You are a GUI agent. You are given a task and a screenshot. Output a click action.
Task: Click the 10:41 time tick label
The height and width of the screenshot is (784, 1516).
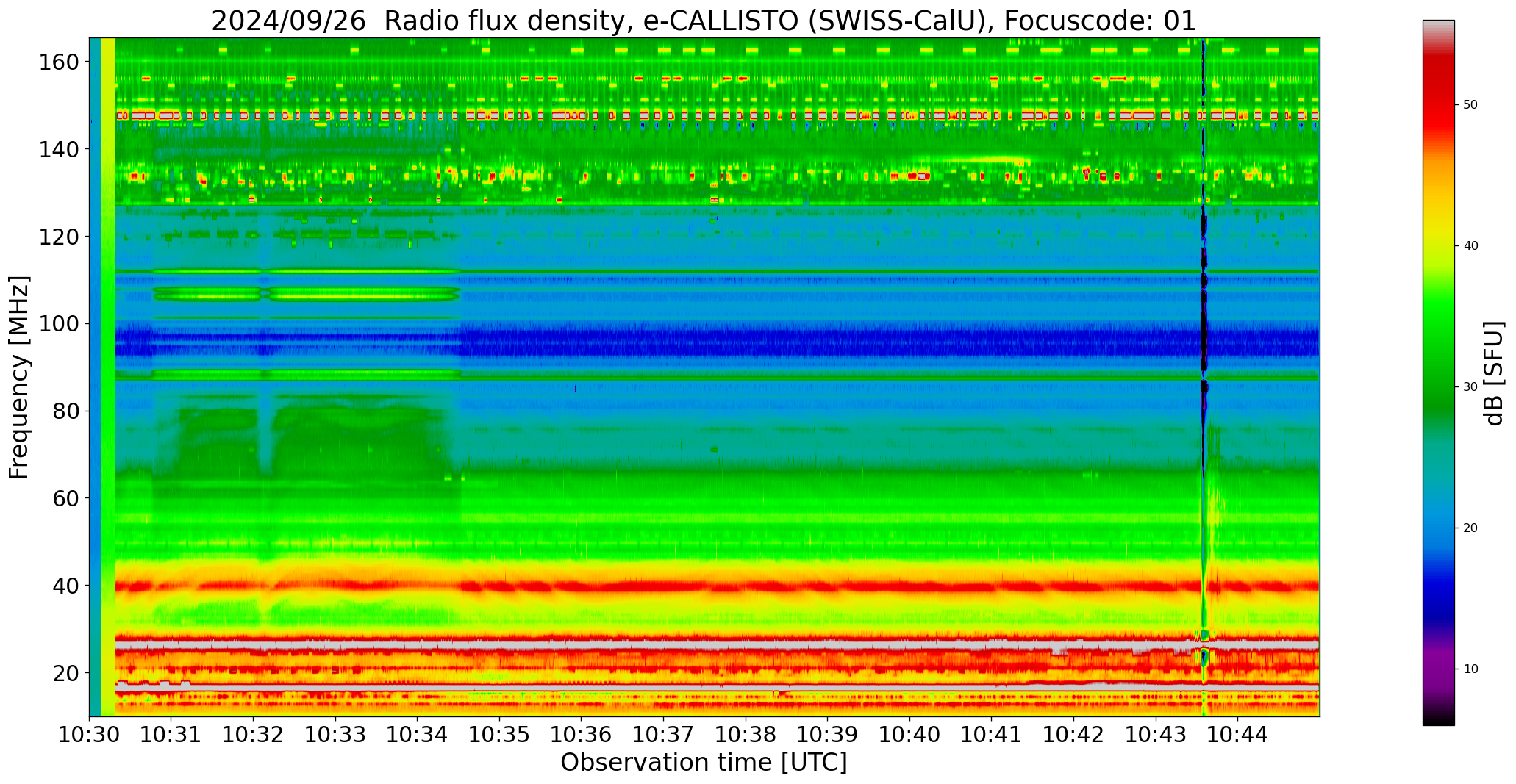pos(991,735)
